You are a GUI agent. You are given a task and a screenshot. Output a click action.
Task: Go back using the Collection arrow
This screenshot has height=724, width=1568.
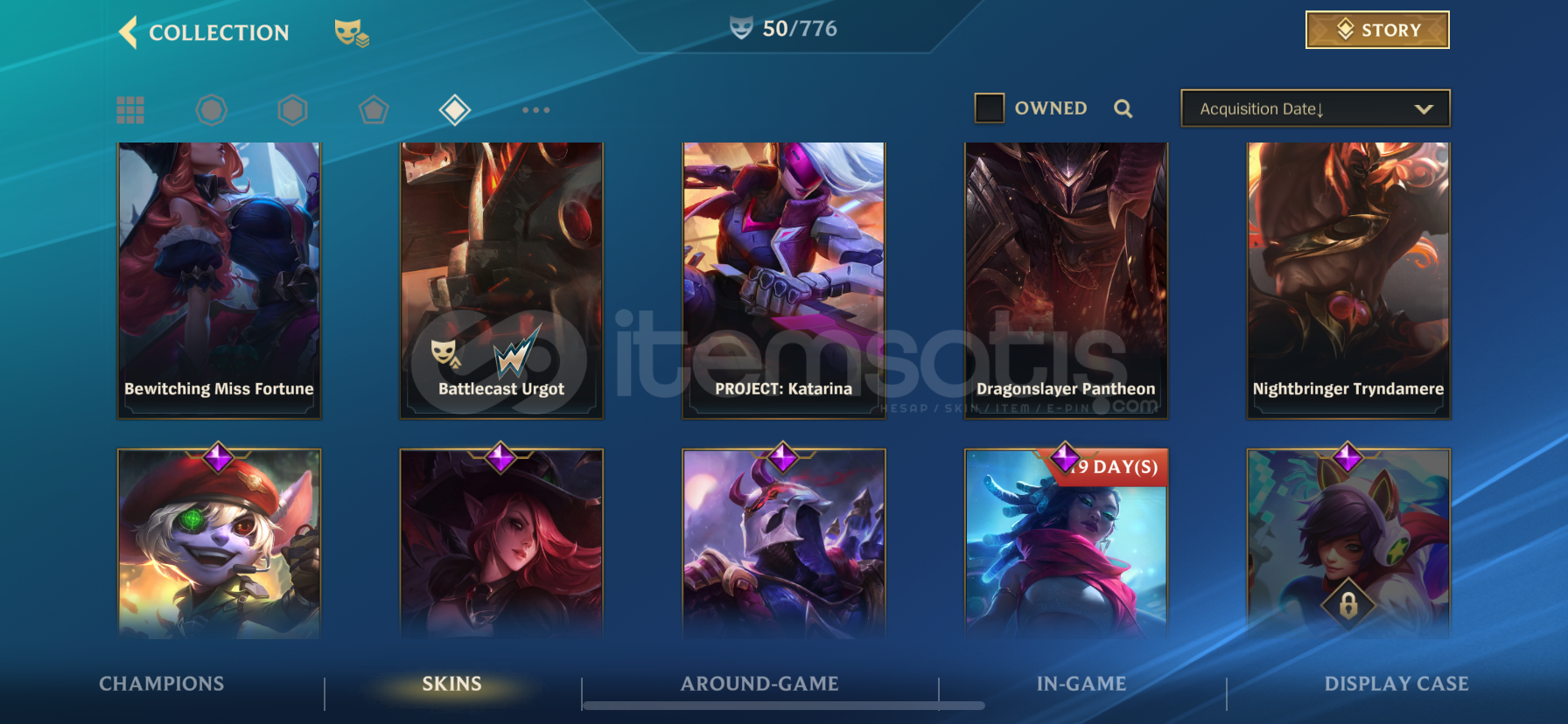129,32
